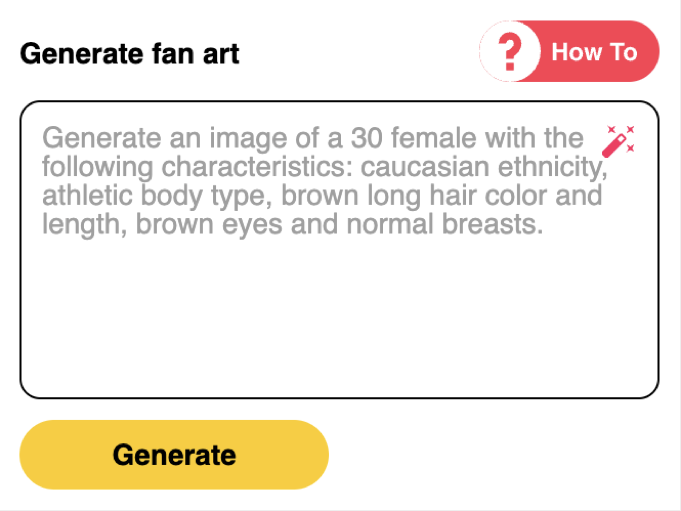Image resolution: width=681 pixels, height=511 pixels.
Task: Click the 'brown eyes and normal breasts' line
Action: click(340, 225)
